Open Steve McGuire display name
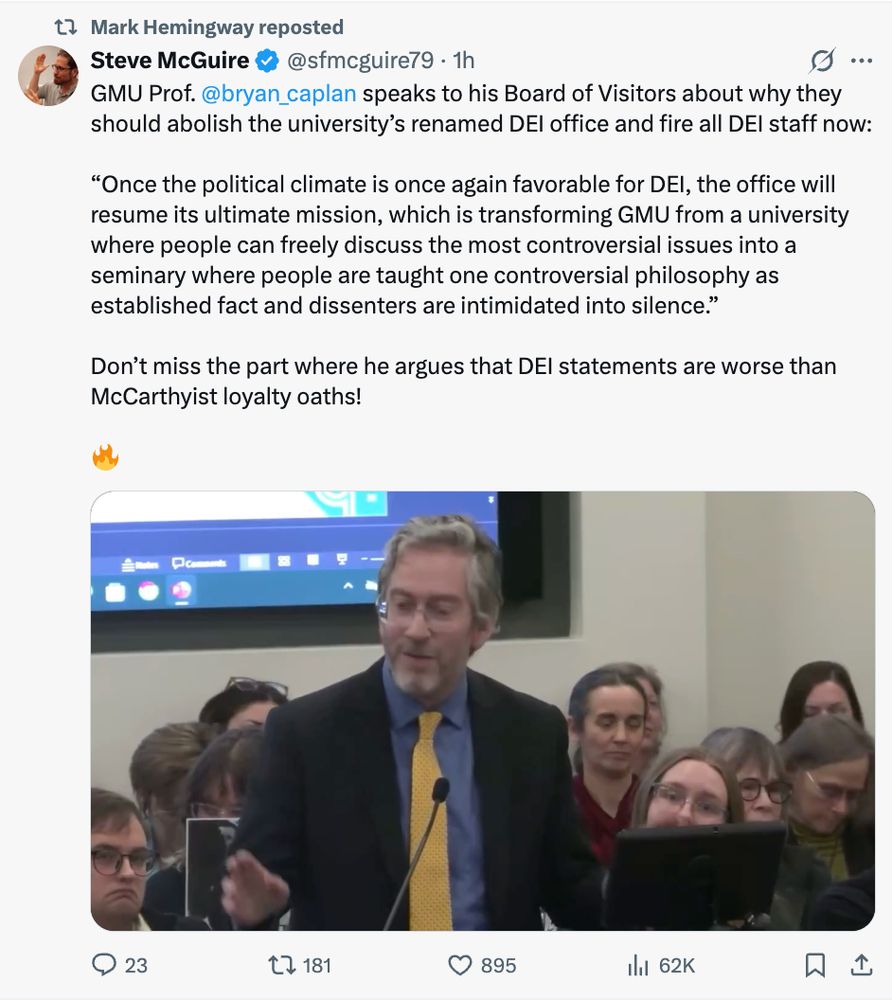 click(170, 60)
